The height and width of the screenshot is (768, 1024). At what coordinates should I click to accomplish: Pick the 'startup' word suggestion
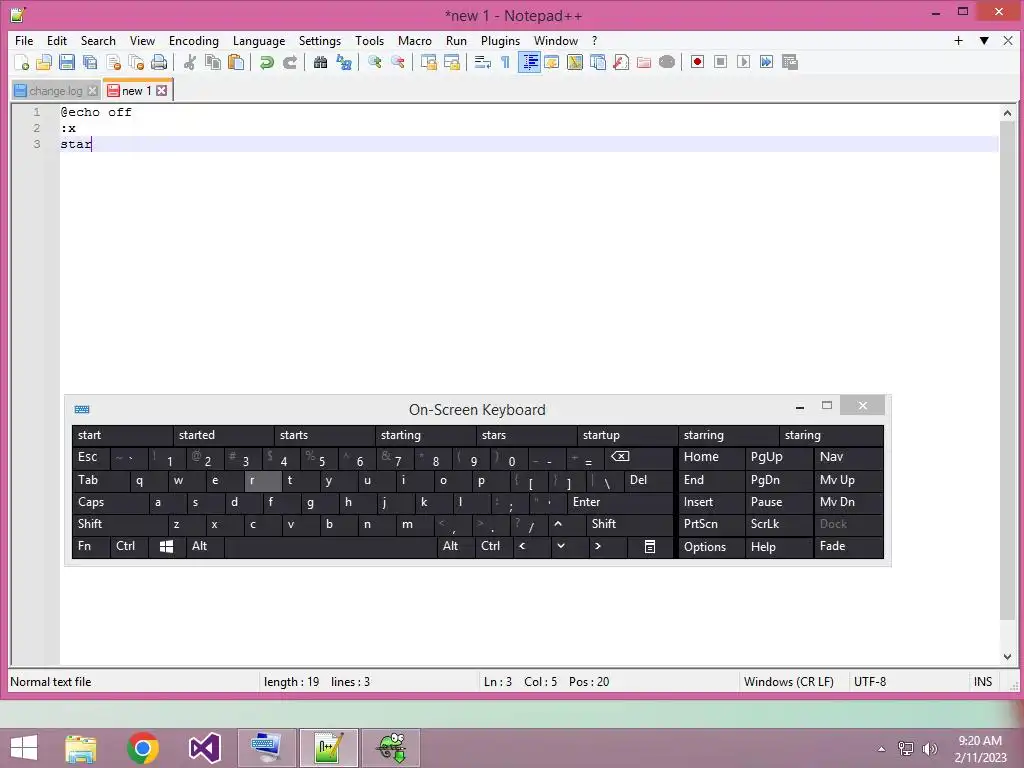(x=627, y=435)
